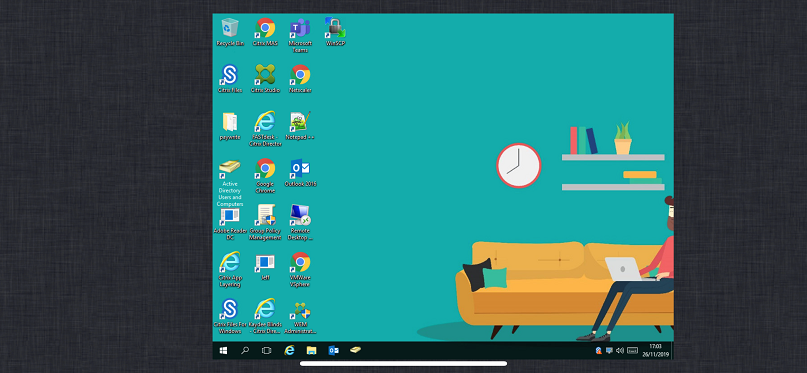Select the paywrite folder icon
The height and width of the screenshot is (373, 807).
230,126
